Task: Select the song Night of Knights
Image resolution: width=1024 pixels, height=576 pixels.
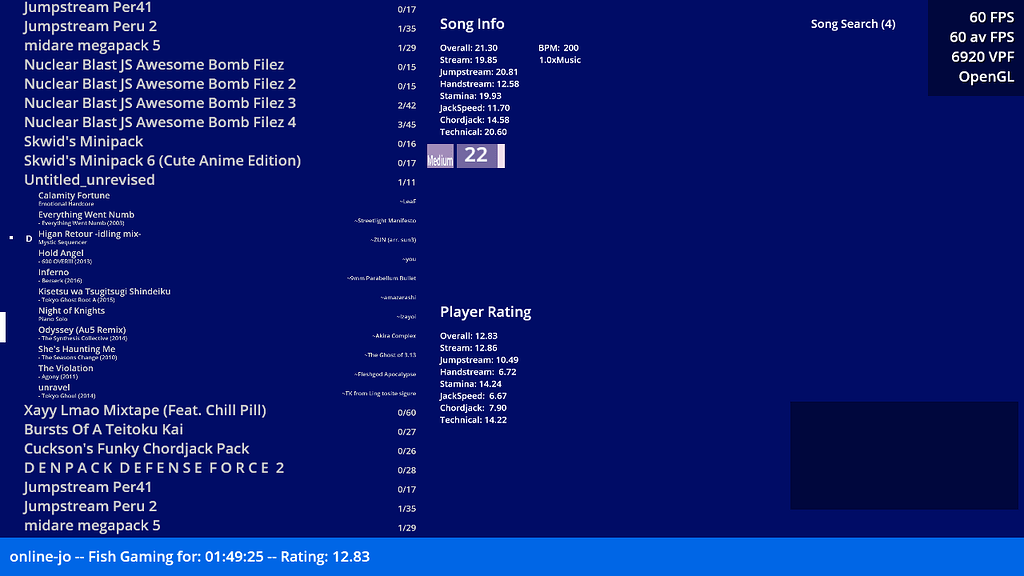Action: coord(69,312)
